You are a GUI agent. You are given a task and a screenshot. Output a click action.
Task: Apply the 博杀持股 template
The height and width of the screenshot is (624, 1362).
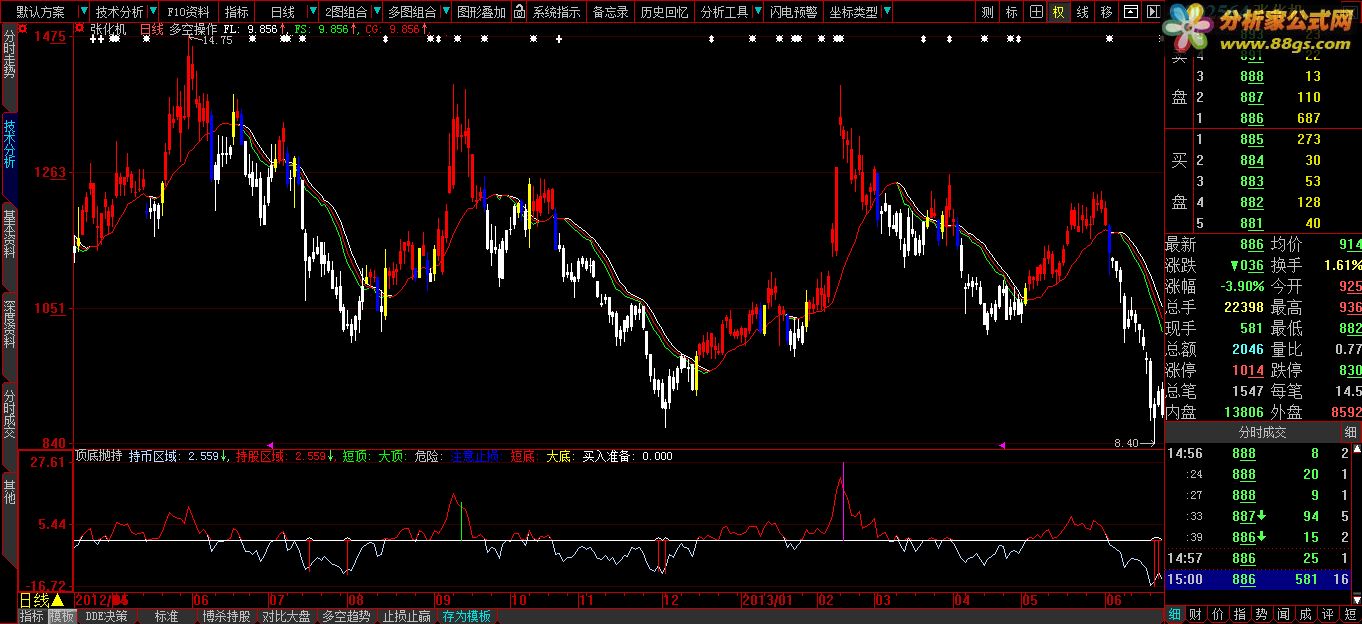tap(226, 616)
